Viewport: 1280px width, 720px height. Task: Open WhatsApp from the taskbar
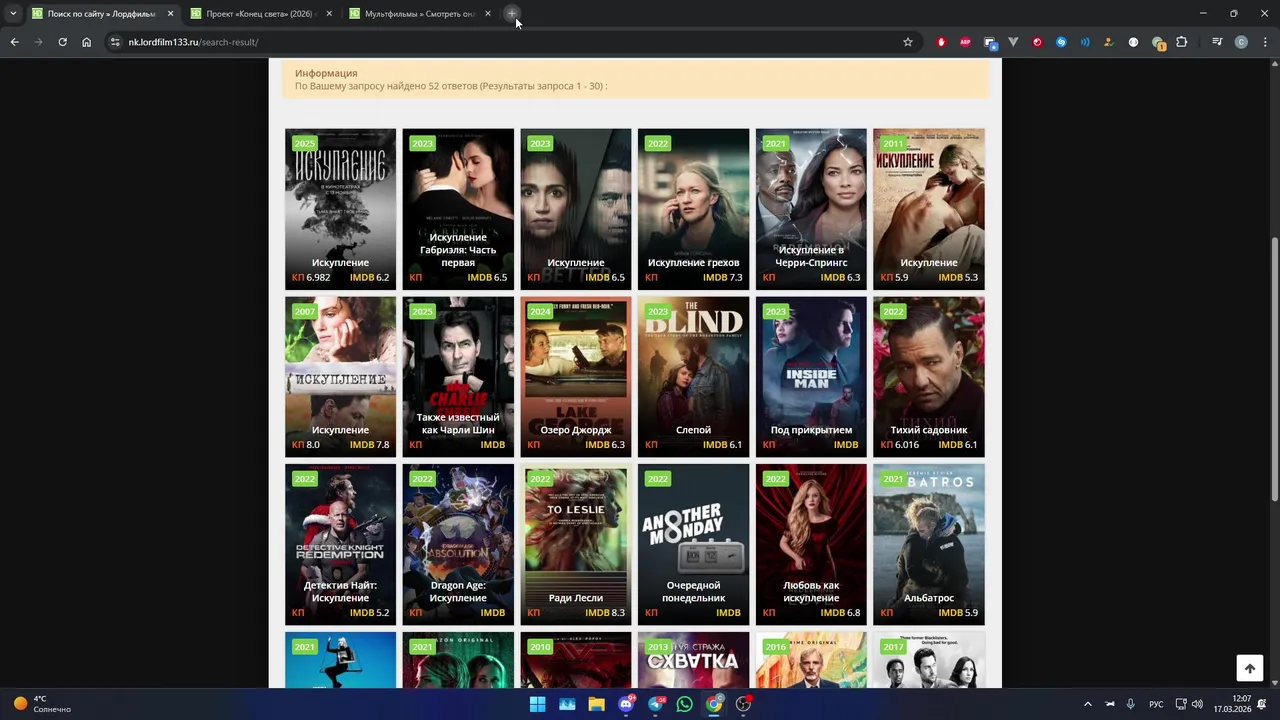(684, 704)
